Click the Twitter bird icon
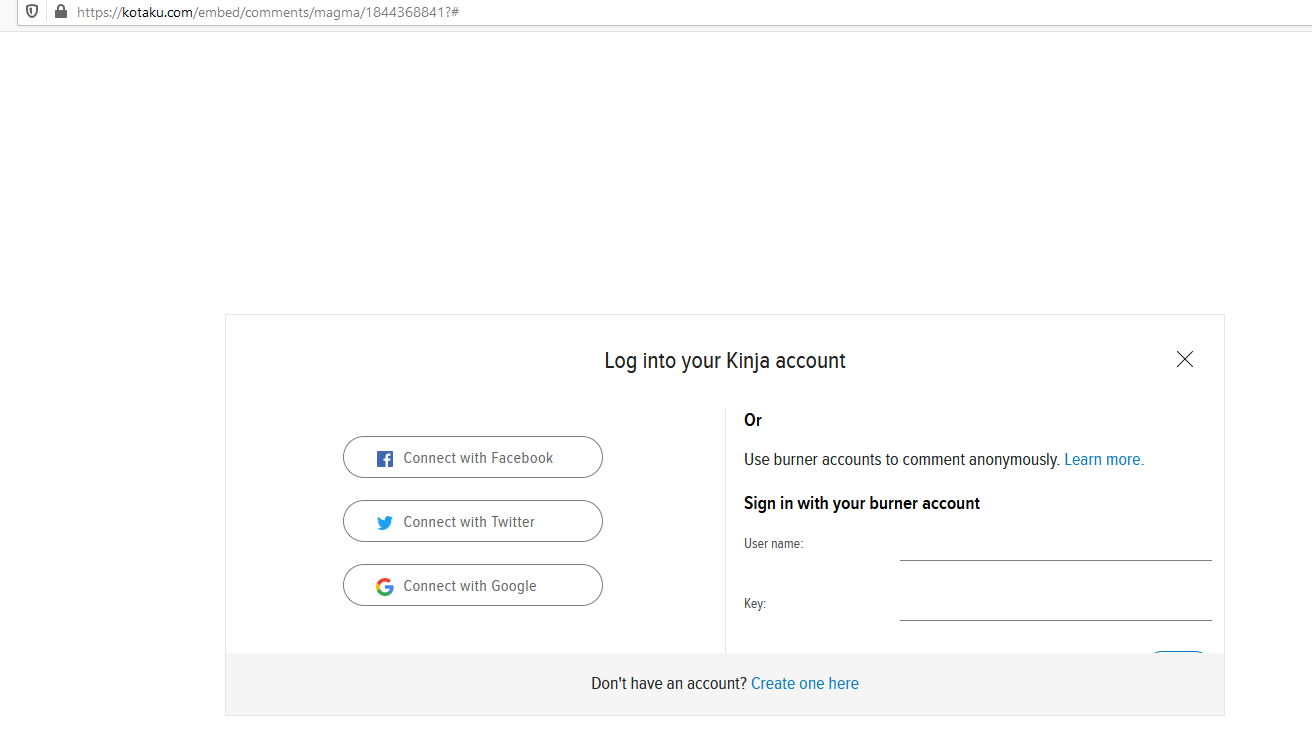Image resolution: width=1312 pixels, height=733 pixels. [384, 521]
